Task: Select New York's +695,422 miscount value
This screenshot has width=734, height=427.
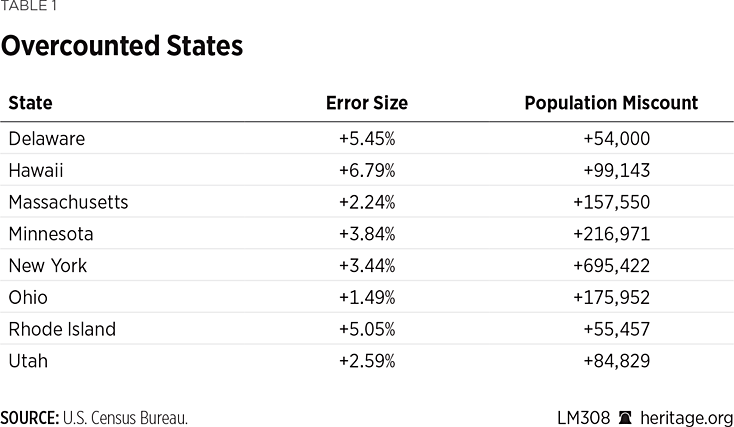Action: [x=611, y=266]
